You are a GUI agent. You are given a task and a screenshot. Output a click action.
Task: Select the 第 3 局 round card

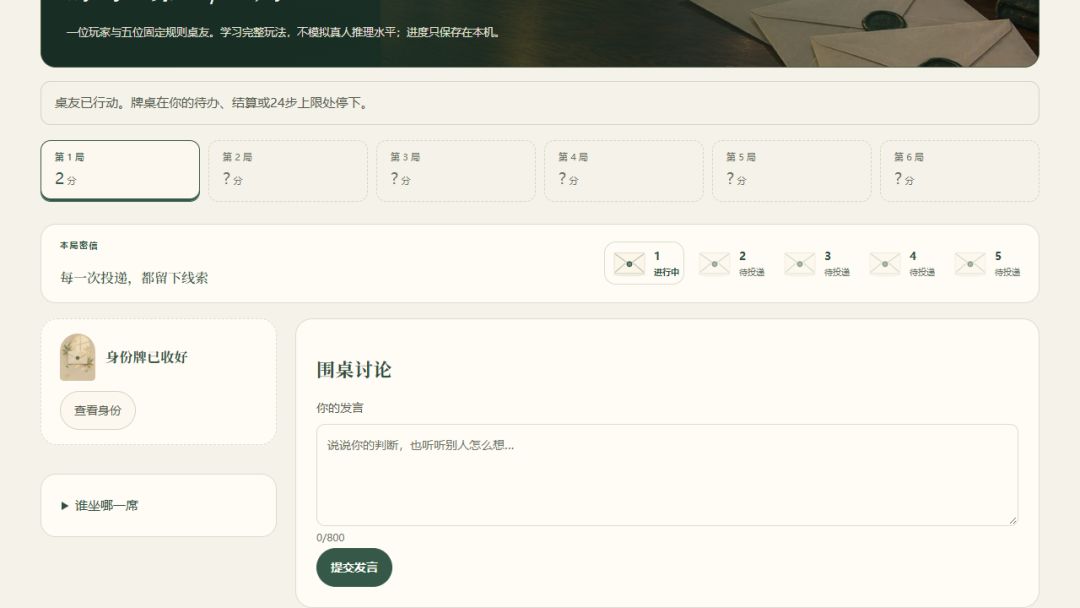(x=456, y=170)
